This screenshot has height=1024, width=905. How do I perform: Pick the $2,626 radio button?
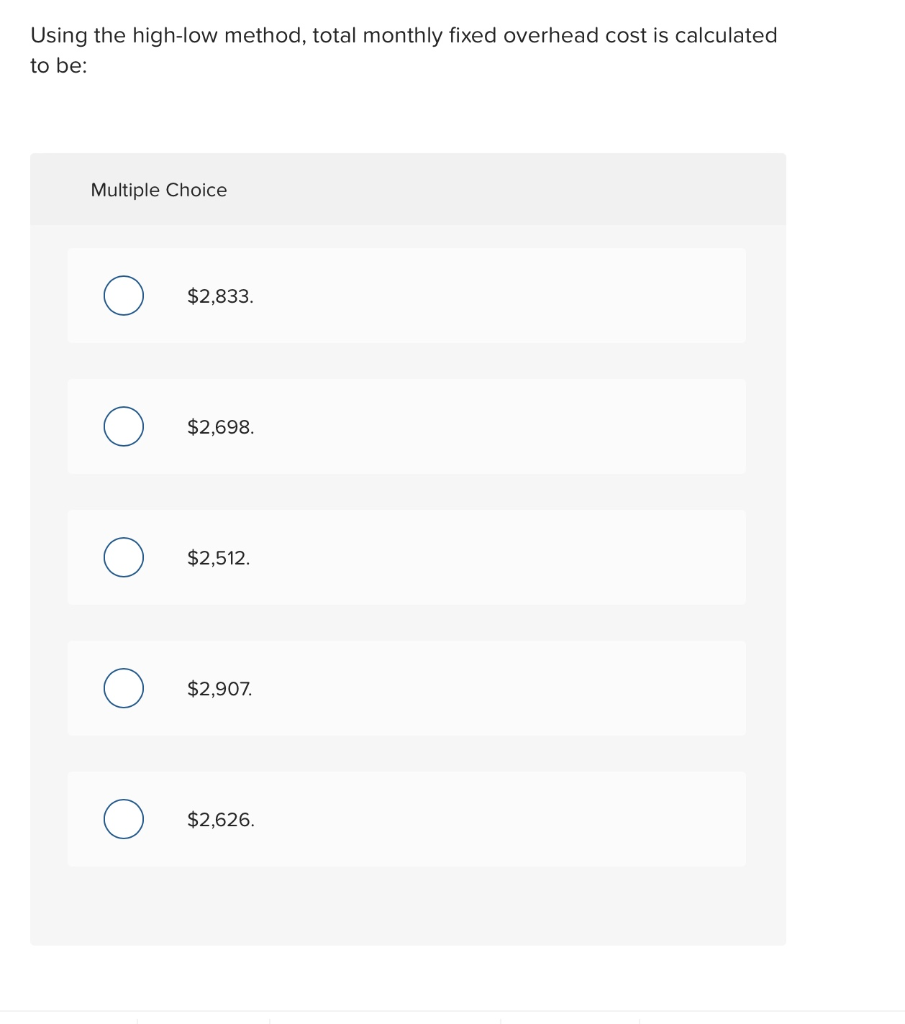pos(123,819)
